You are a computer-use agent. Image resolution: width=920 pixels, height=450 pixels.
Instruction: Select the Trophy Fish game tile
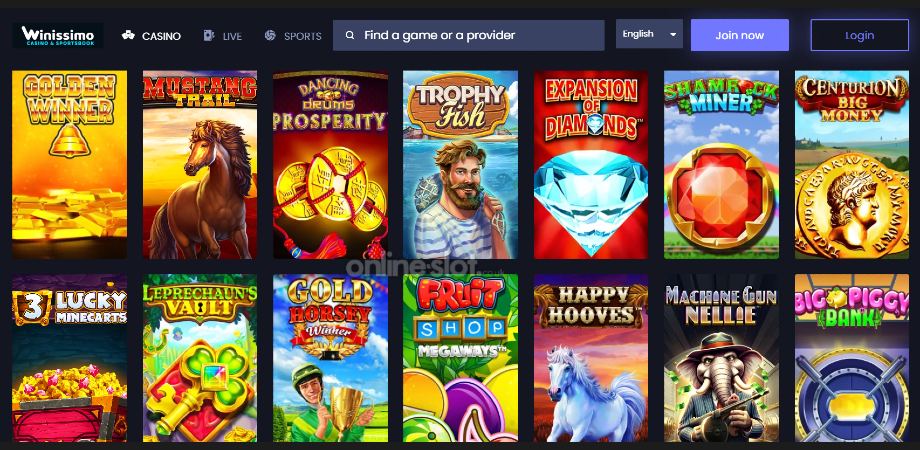pos(460,164)
